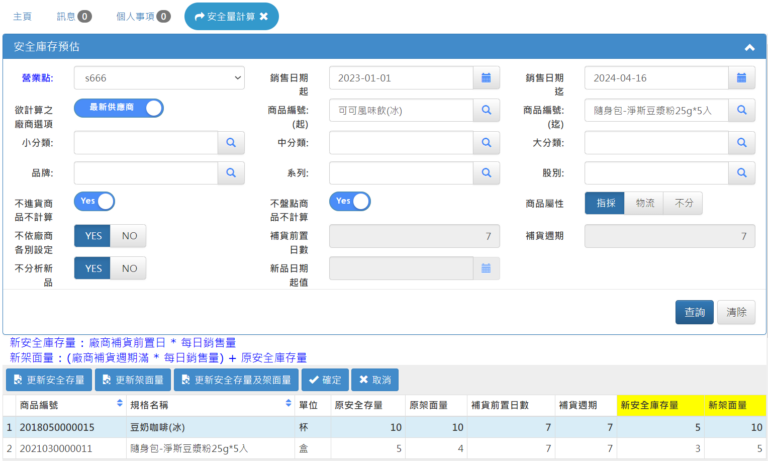The width and height of the screenshot is (768, 461).
Task: Click 更新安全存量及架面量 button
Action: click(236, 380)
